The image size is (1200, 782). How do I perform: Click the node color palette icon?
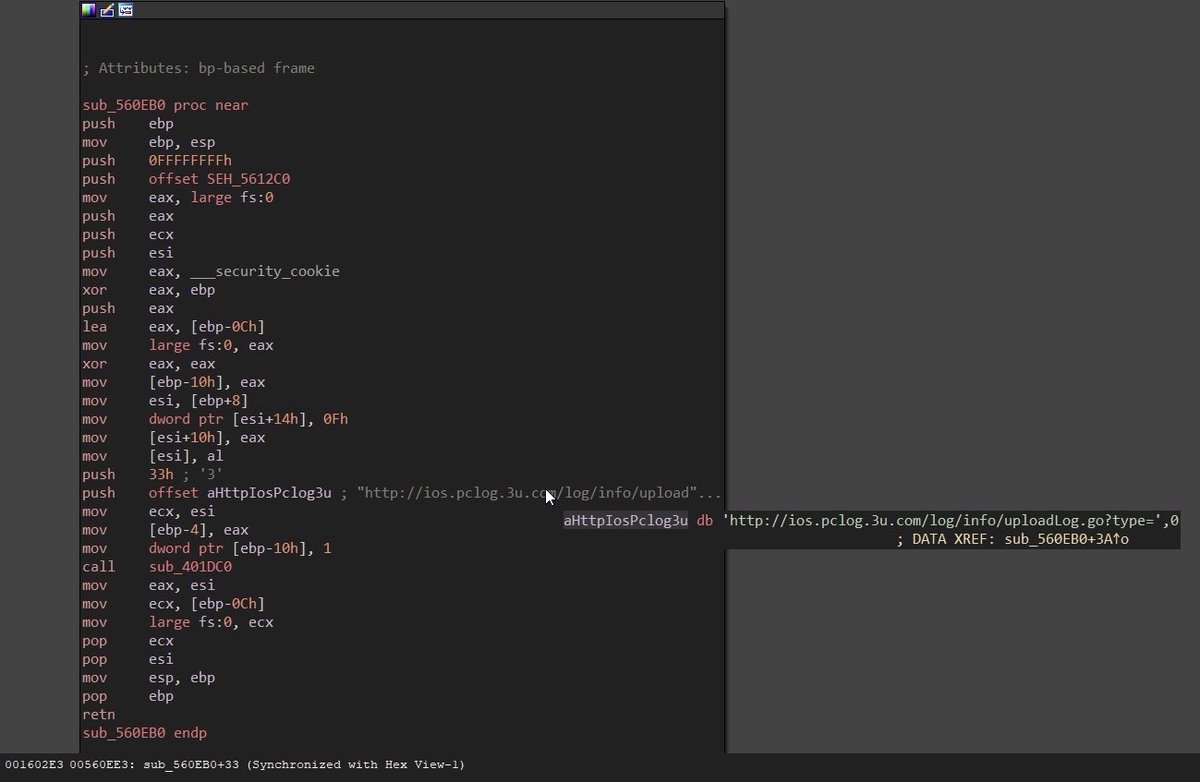89,10
